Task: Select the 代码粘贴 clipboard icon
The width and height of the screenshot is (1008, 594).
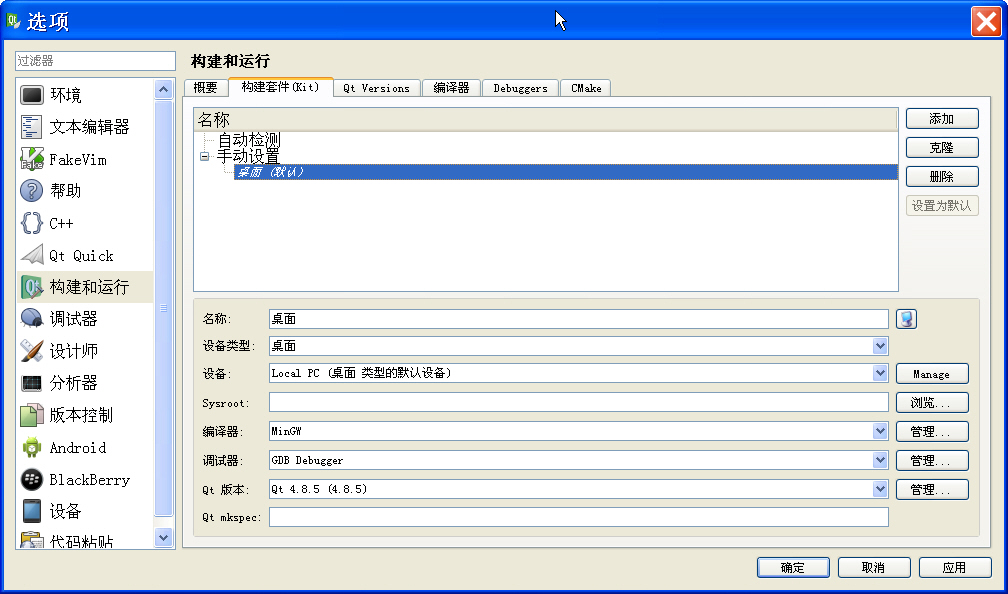Action: coord(32,540)
